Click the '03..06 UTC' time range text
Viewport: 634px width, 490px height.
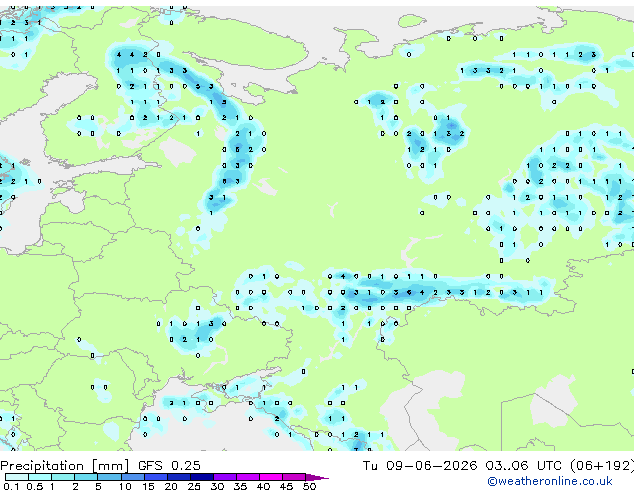[x=524, y=465]
